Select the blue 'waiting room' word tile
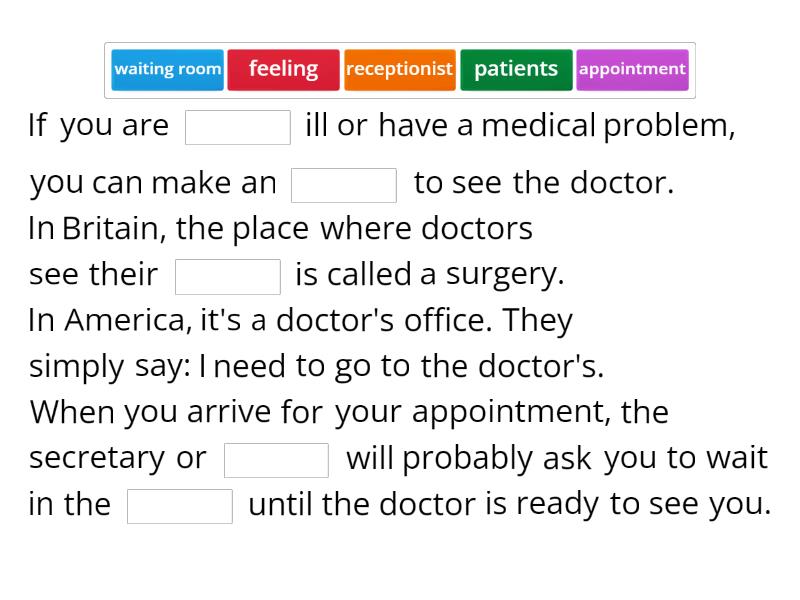The image size is (800, 600). 167,69
